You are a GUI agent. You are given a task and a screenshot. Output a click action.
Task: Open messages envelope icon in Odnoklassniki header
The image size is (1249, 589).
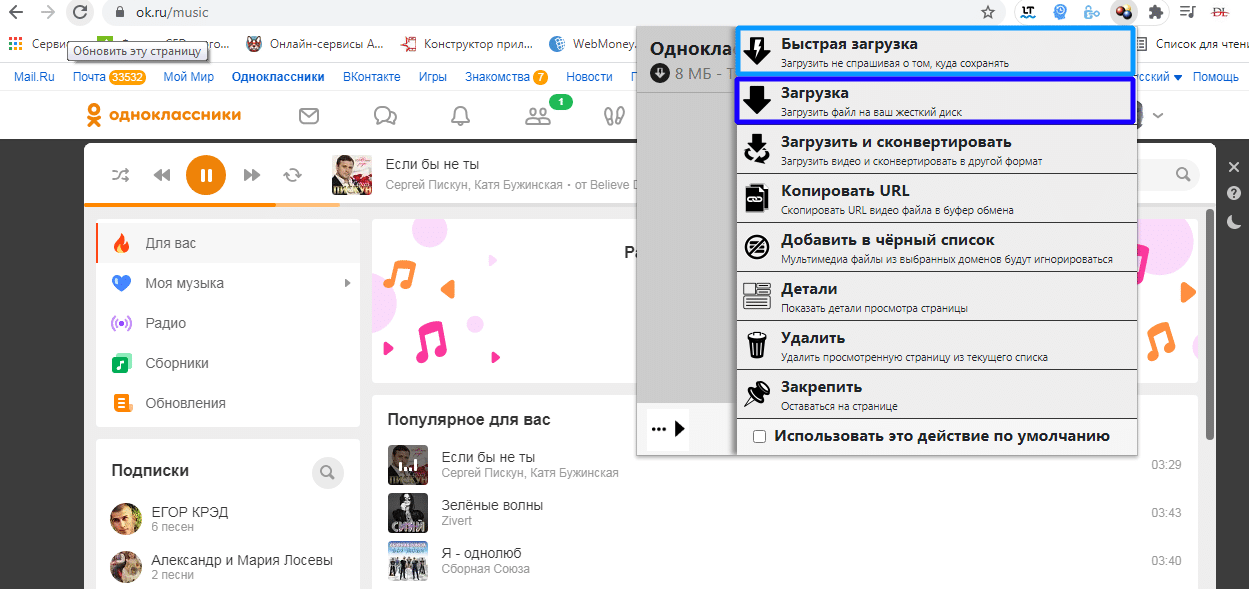[309, 116]
